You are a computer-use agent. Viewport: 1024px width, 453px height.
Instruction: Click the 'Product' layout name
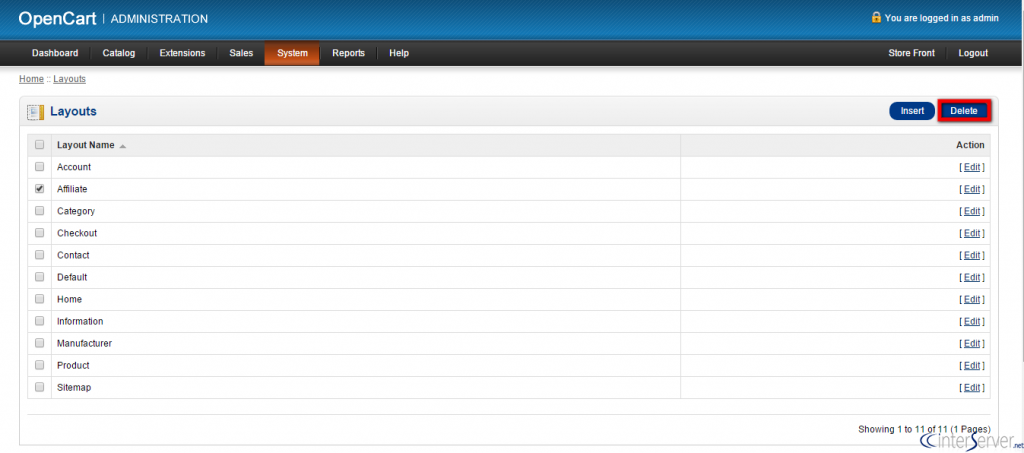(73, 366)
